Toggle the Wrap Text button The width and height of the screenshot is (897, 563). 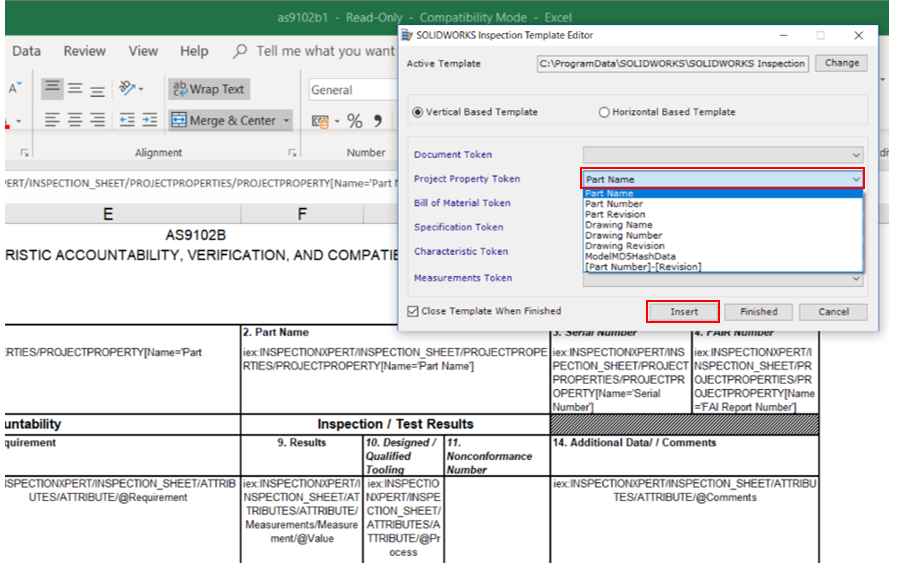[x=209, y=89]
